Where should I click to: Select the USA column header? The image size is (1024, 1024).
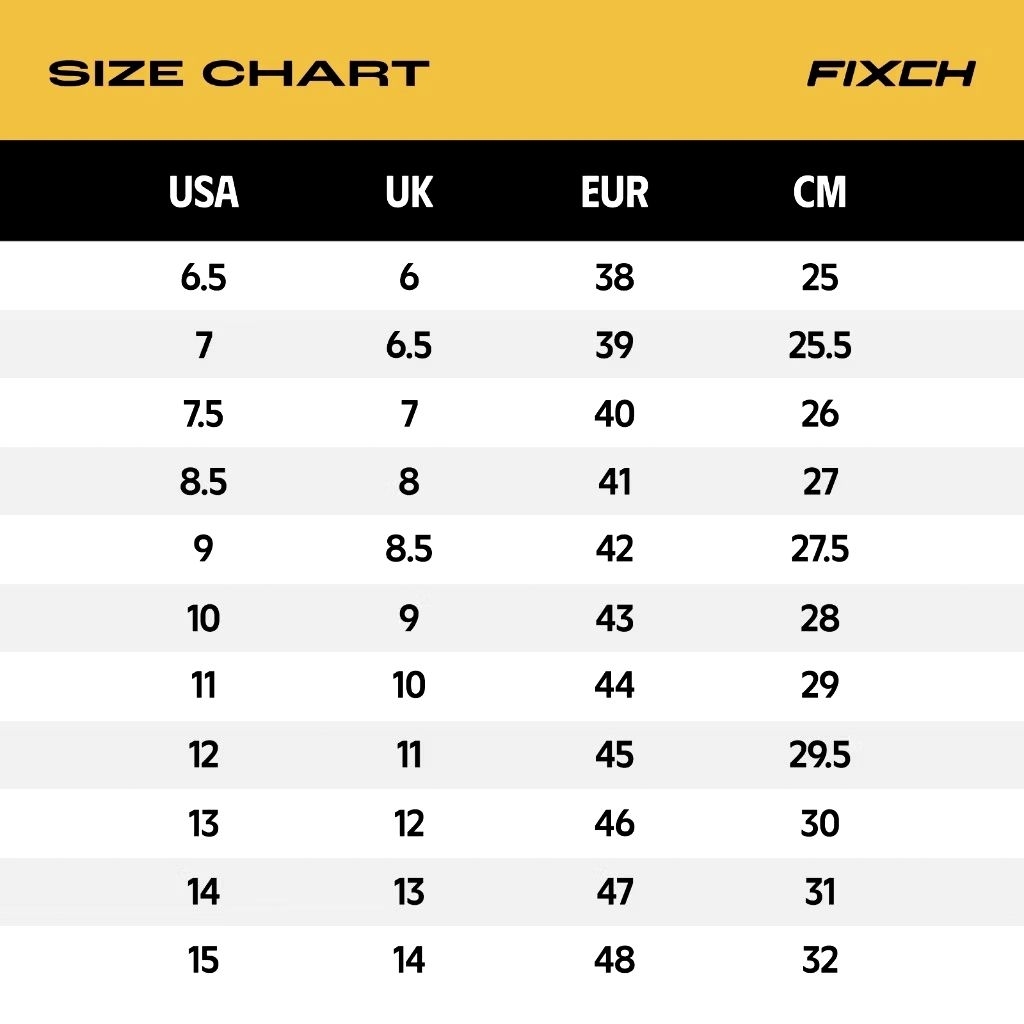point(204,192)
